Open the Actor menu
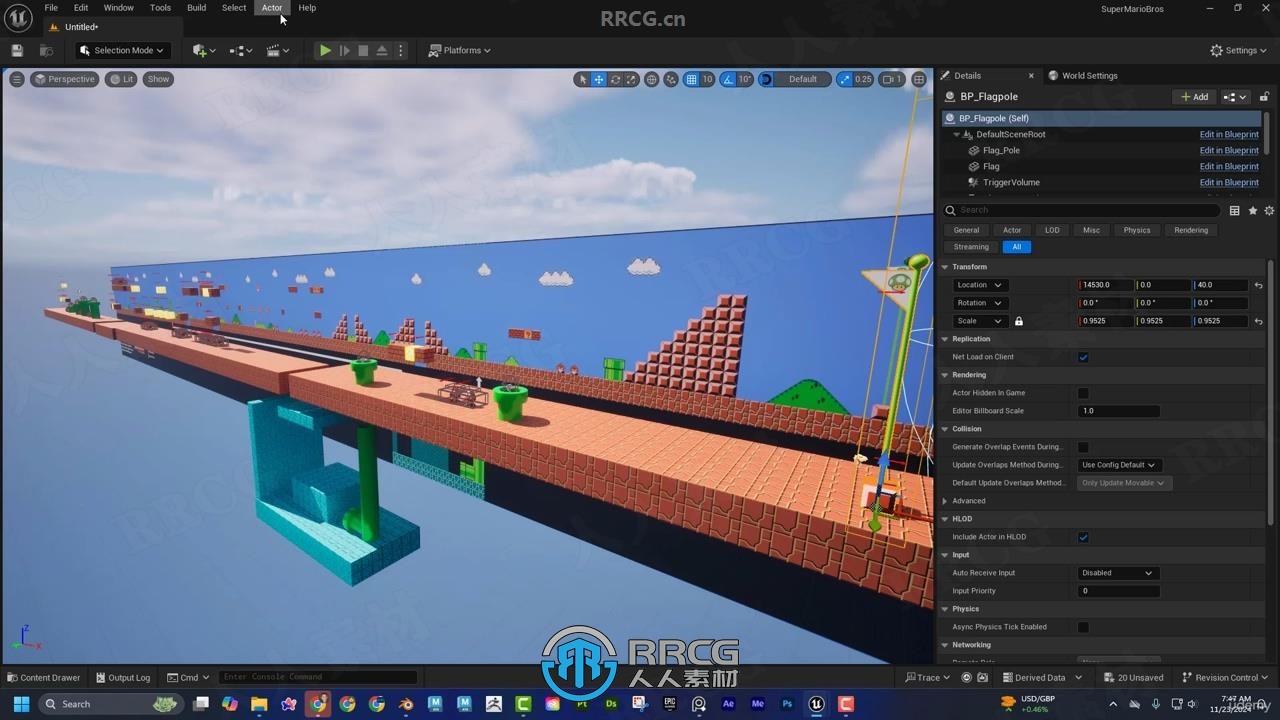The height and width of the screenshot is (720, 1280). [272, 8]
